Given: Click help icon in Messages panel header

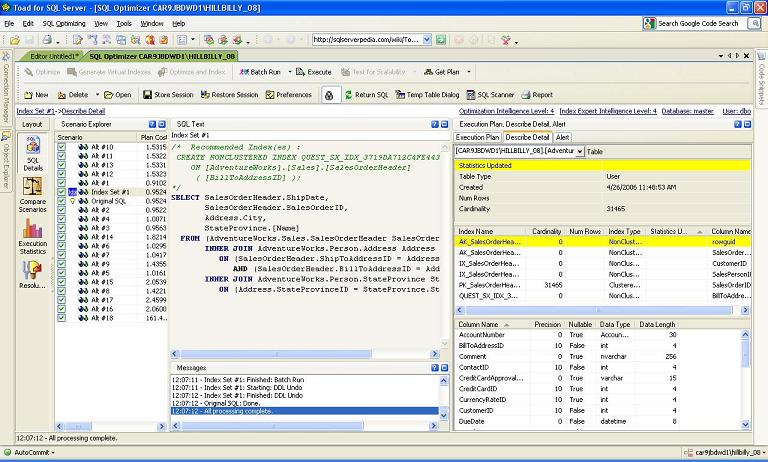Looking at the screenshot, I should [x=434, y=367].
